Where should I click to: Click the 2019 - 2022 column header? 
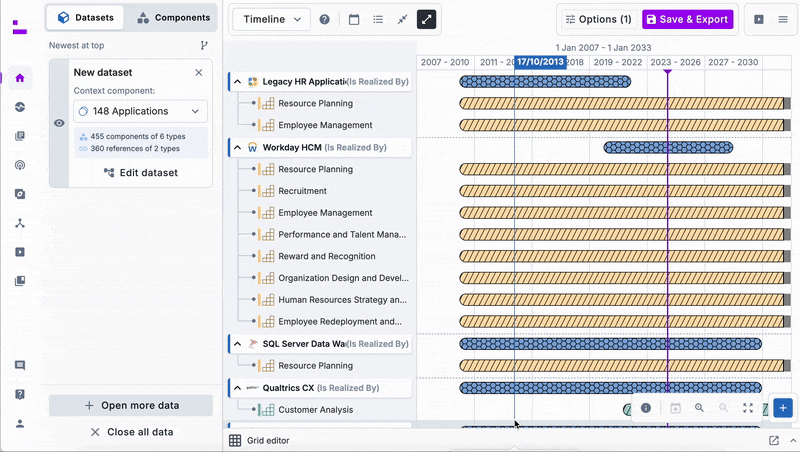[x=618, y=62]
